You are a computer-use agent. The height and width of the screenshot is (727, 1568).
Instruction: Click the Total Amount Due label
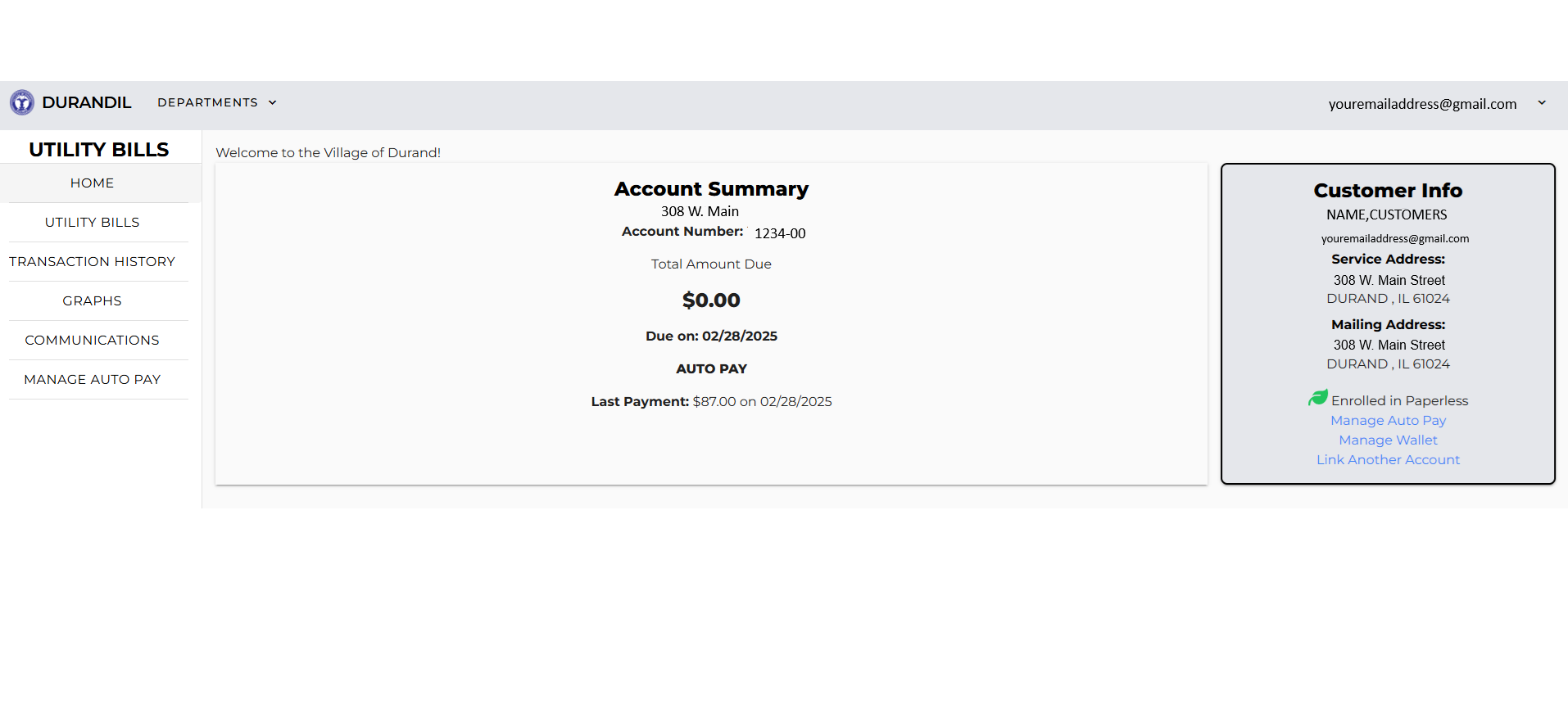[x=711, y=264]
